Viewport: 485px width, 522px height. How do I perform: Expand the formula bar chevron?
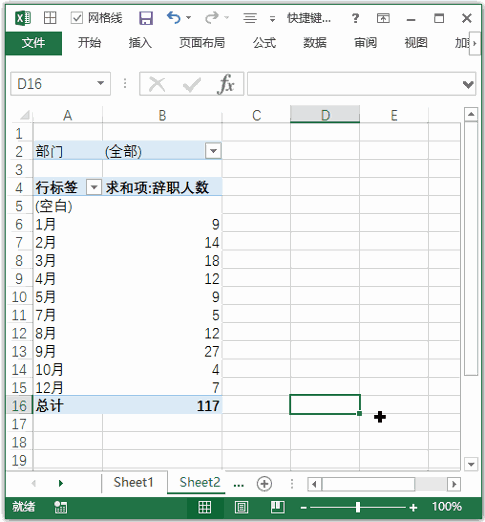[x=468, y=85]
